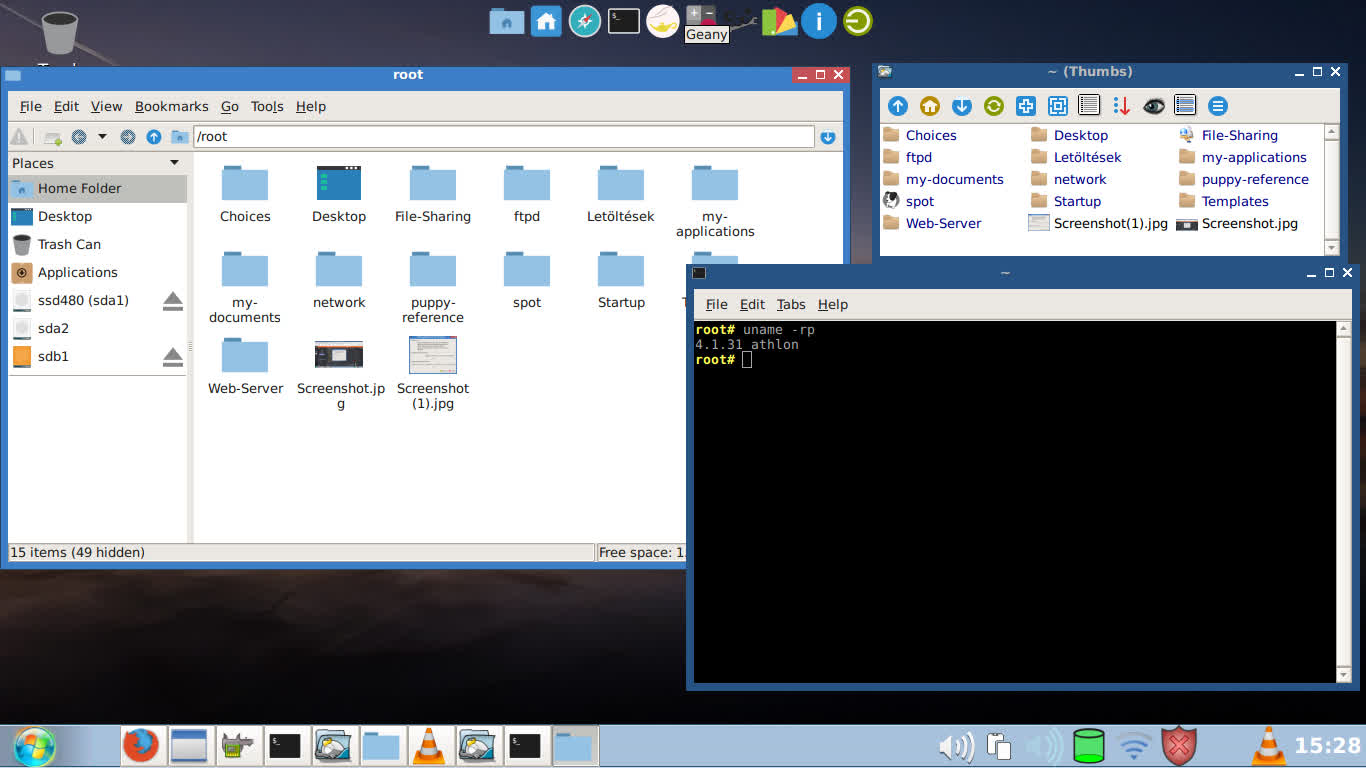Click Home icon in Thumbs window toolbar
1366x768 pixels.
click(930, 106)
